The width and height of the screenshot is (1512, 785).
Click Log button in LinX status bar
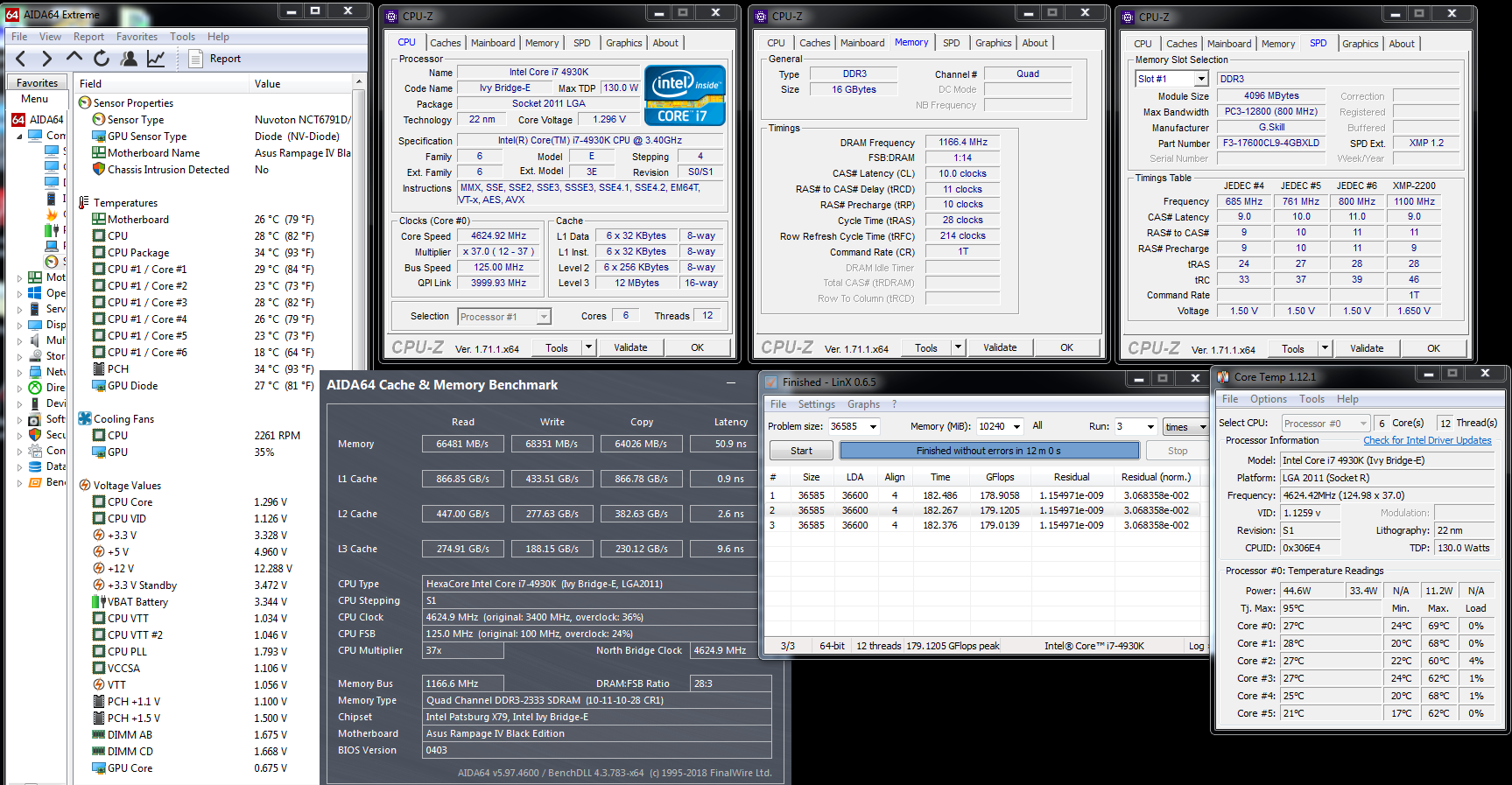(1196, 646)
